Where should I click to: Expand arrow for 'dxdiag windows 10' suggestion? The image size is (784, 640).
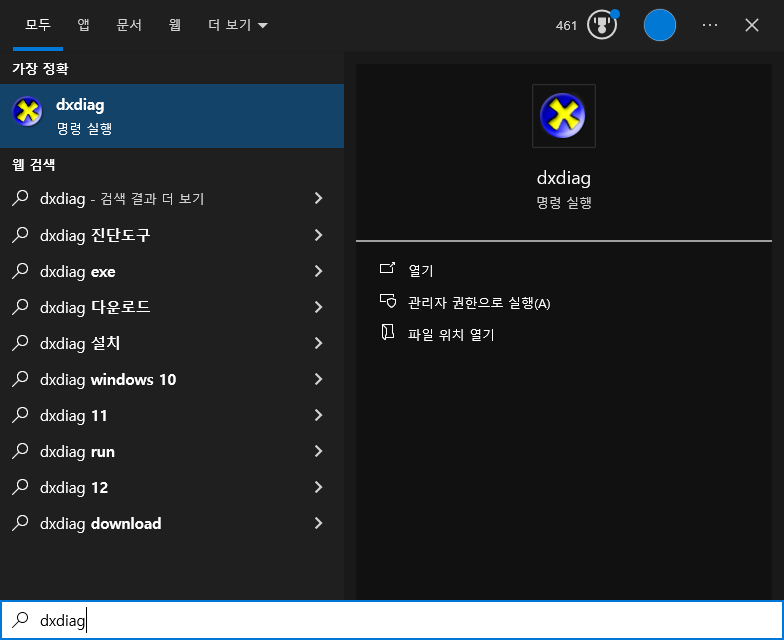click(318, 378)
